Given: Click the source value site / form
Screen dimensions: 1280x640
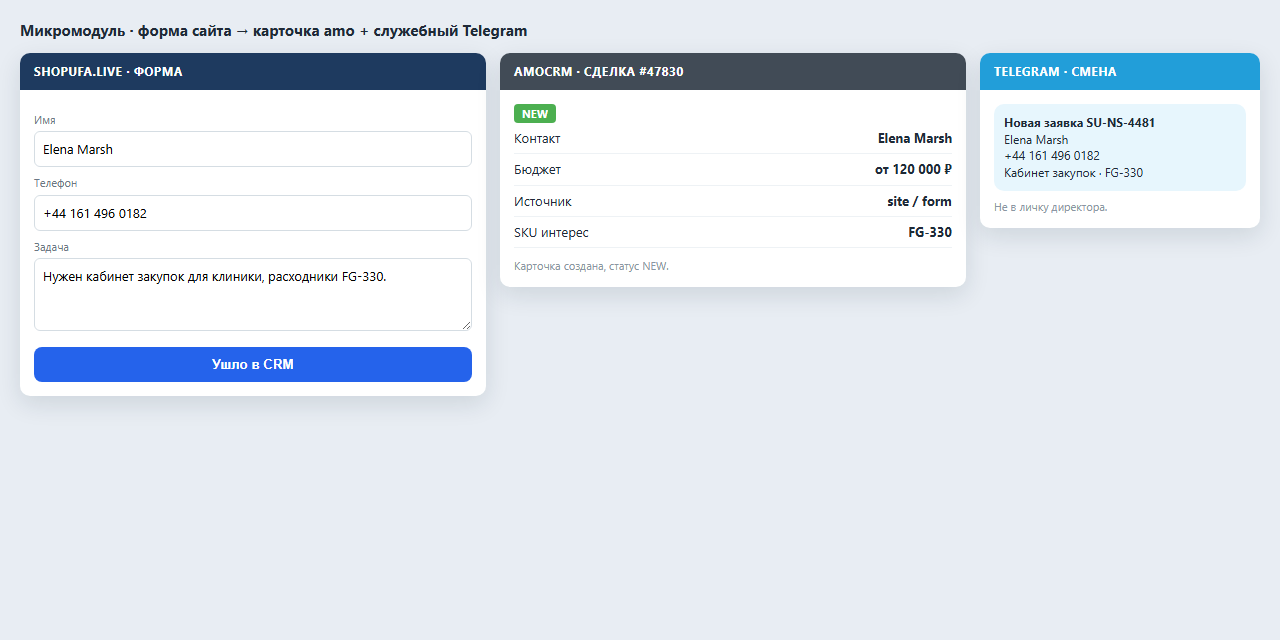Looking at the screenshot, I should pos(919,201).
